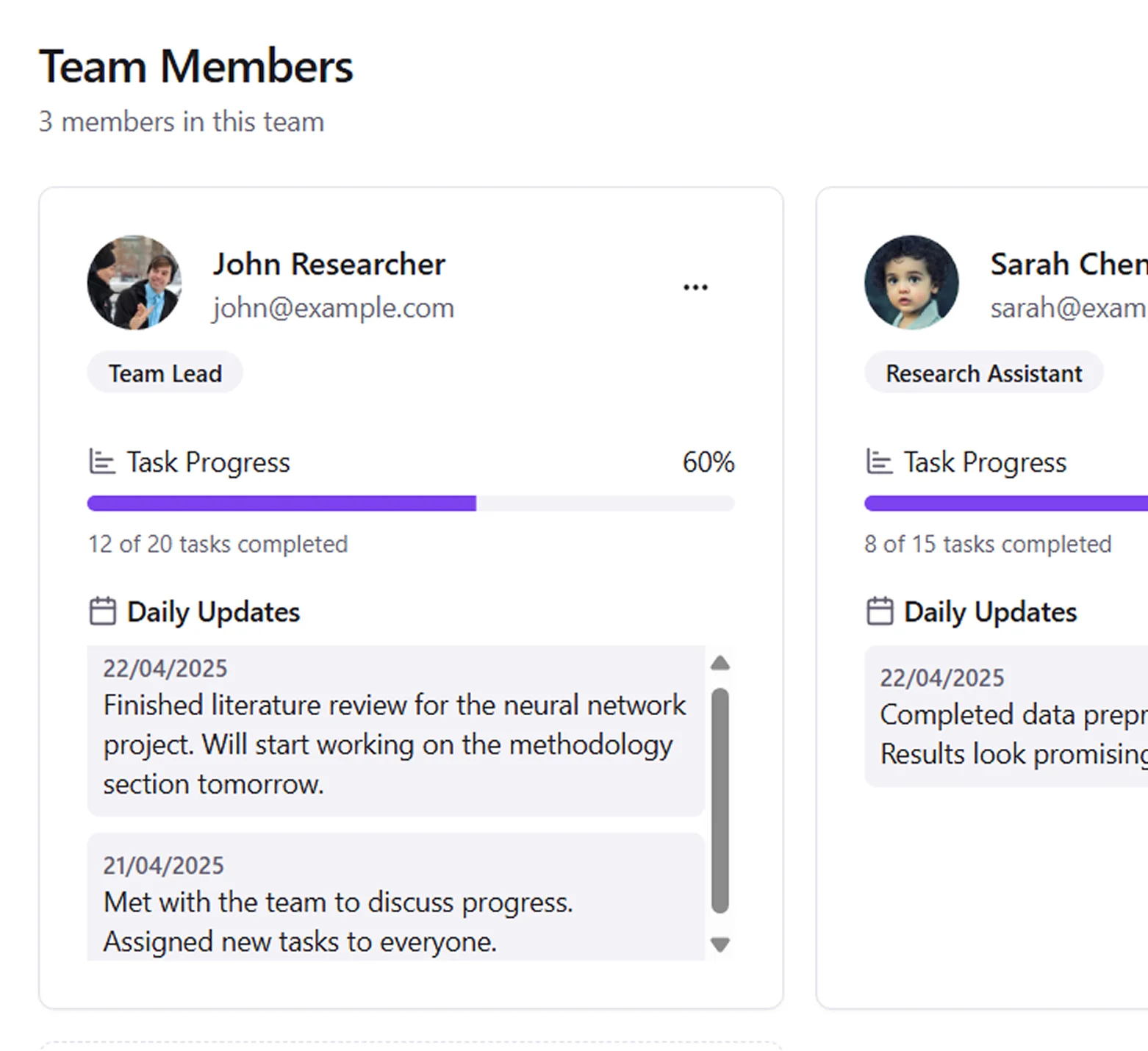This screenshot has width=1148, height=1051.
Task: Click Sarah Chen's purple task progress bar
Action: click(x=1006, y=503)
